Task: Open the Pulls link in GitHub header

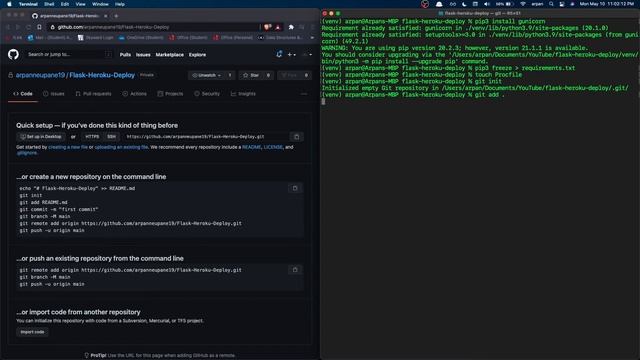Action: click(x=125, y=55)
